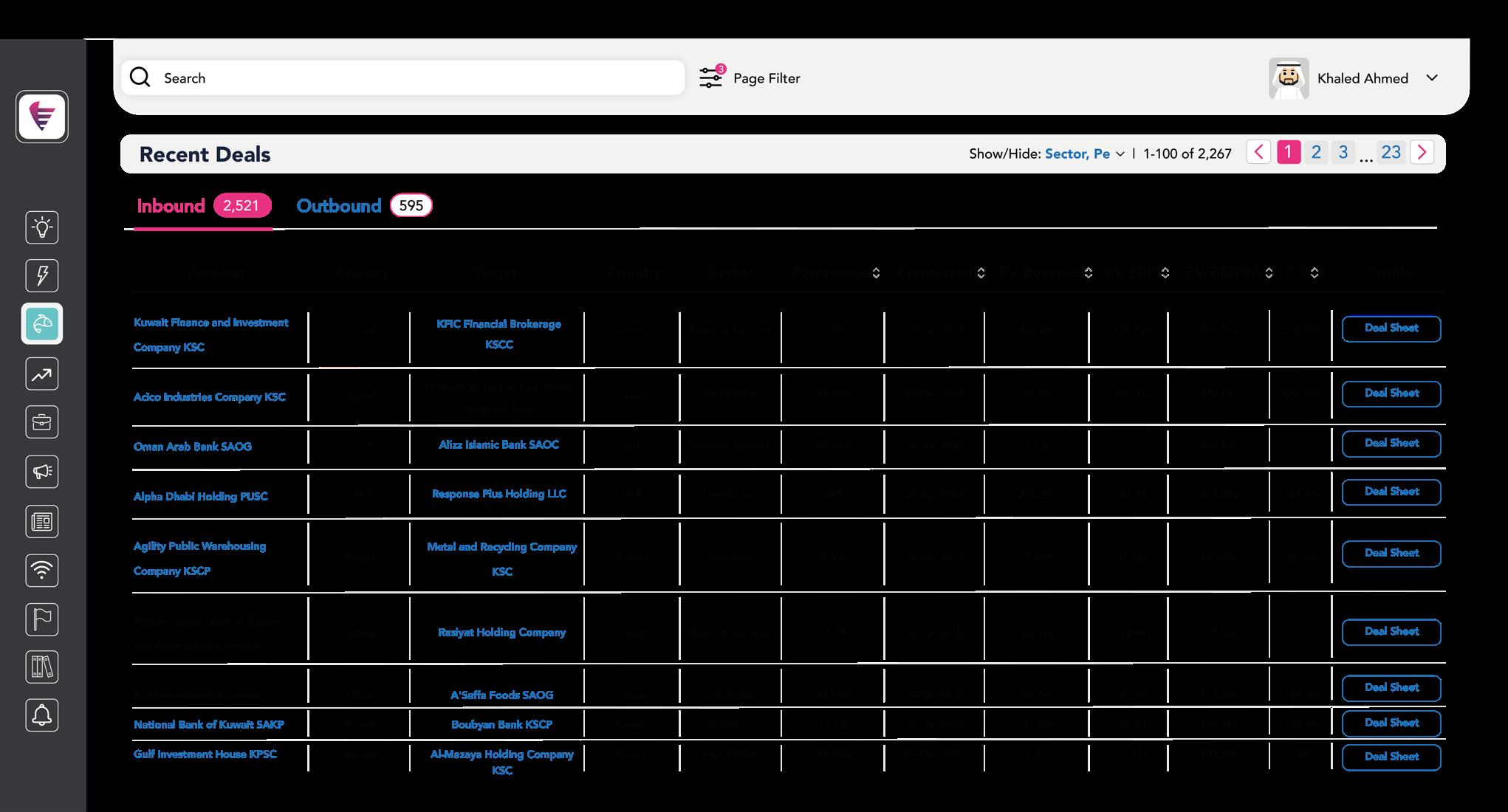Open the Page Filter sliders icon
Viewport: 1508px width, 812px height.
coord(711,78)
